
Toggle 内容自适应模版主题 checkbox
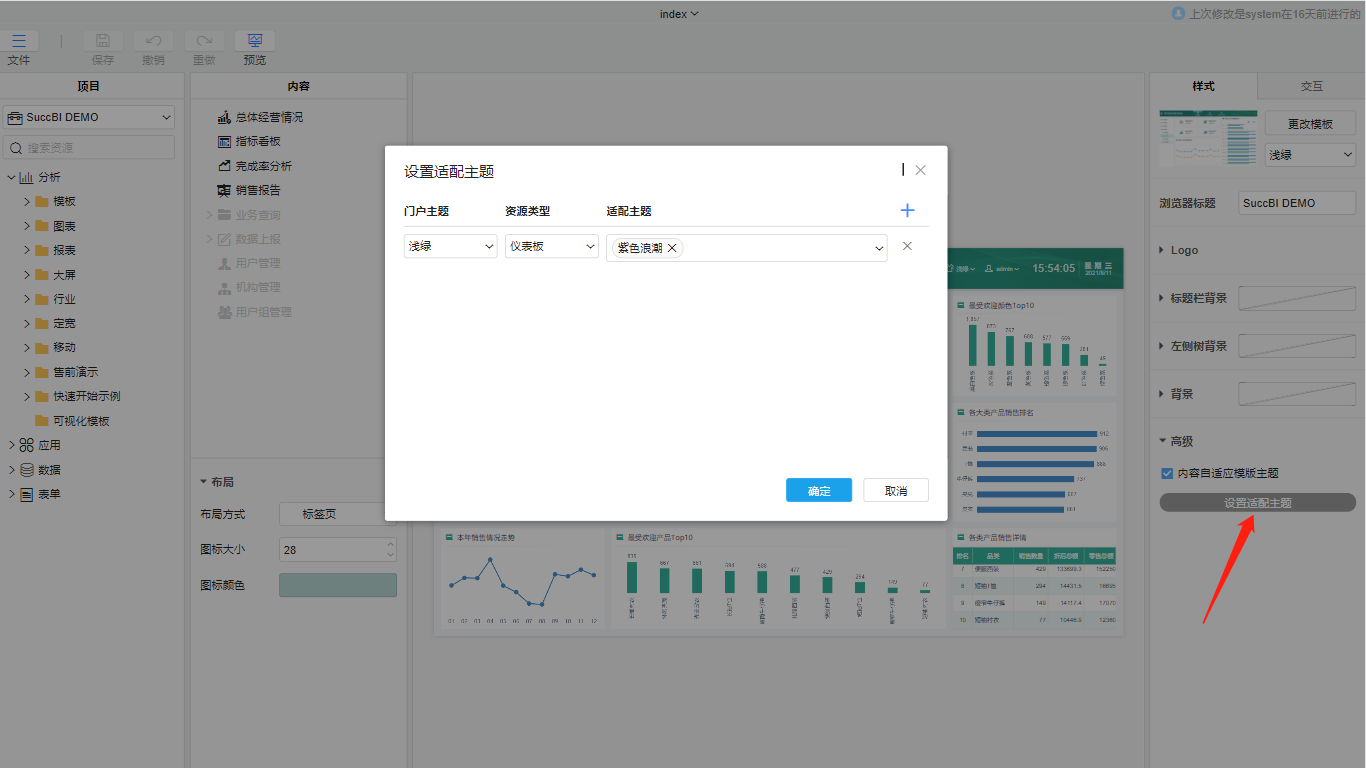tap(1166, 473)
